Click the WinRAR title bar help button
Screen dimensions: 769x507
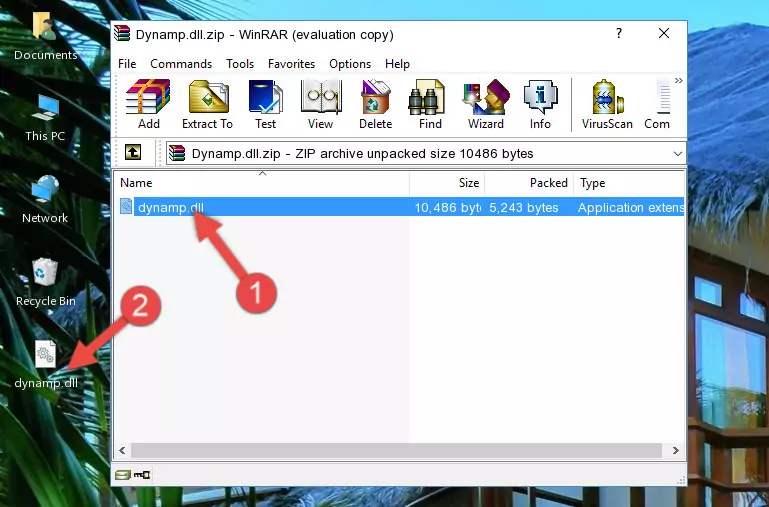(x=619, y=33)
